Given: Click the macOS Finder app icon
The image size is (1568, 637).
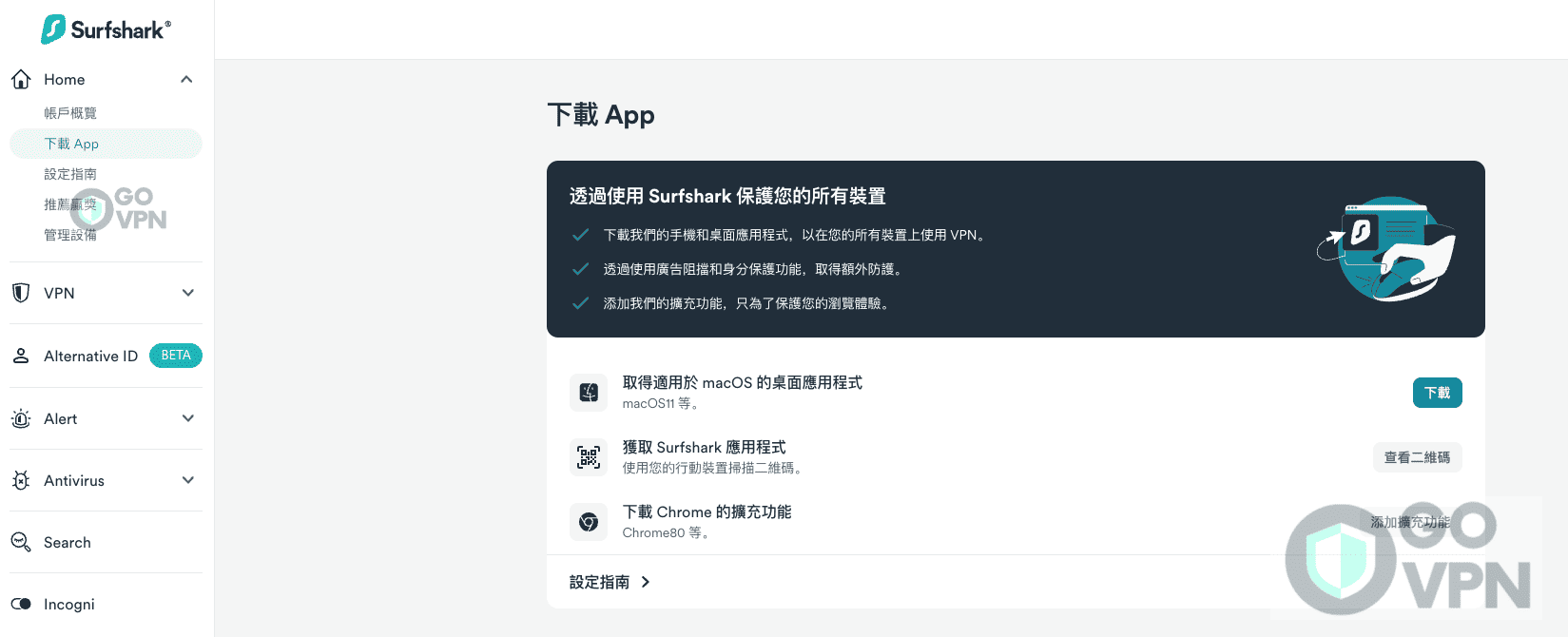Looking at the screenshot, I should [x=589, y=393].
